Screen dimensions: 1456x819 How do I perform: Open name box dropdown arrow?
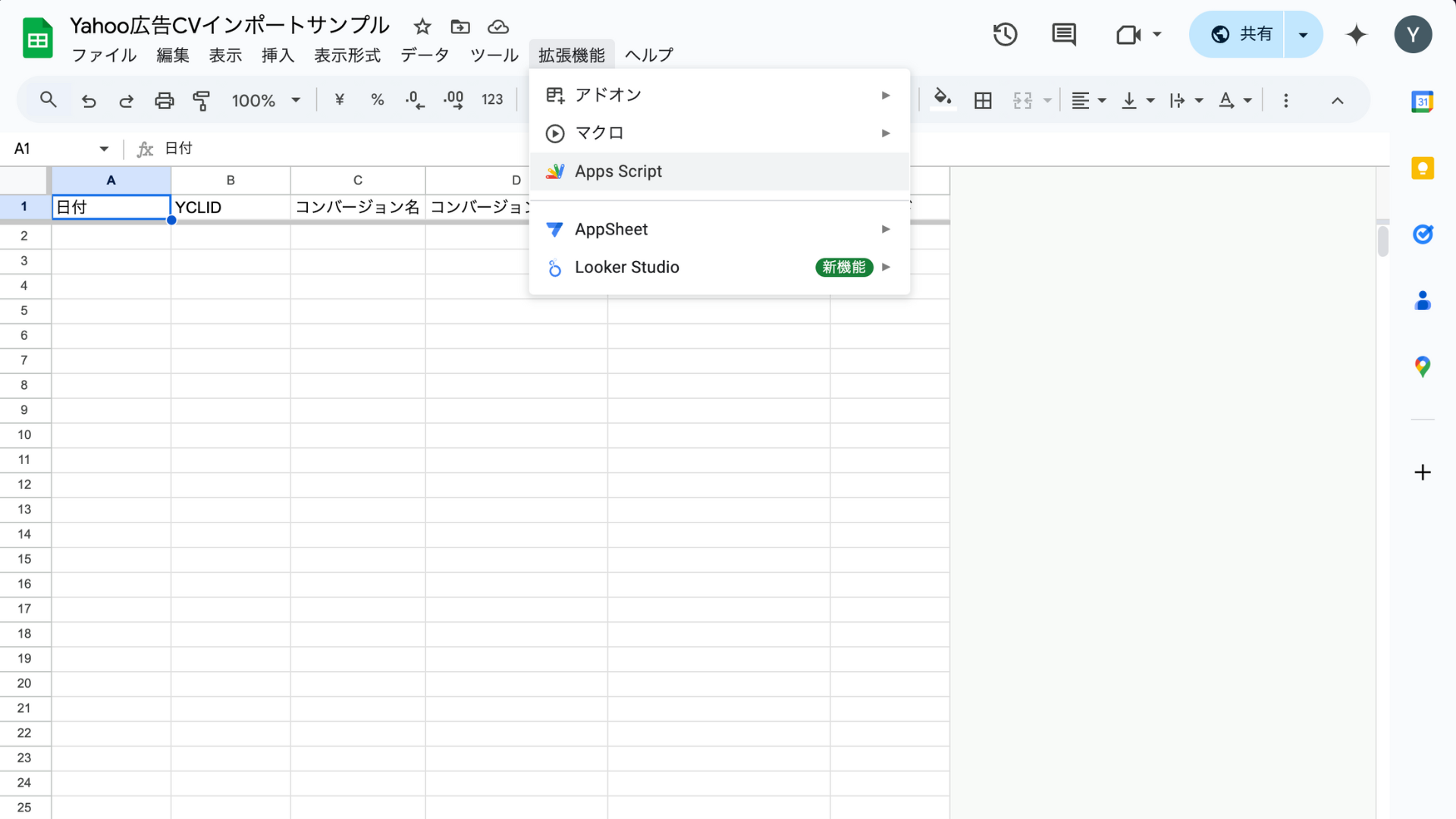104,149
